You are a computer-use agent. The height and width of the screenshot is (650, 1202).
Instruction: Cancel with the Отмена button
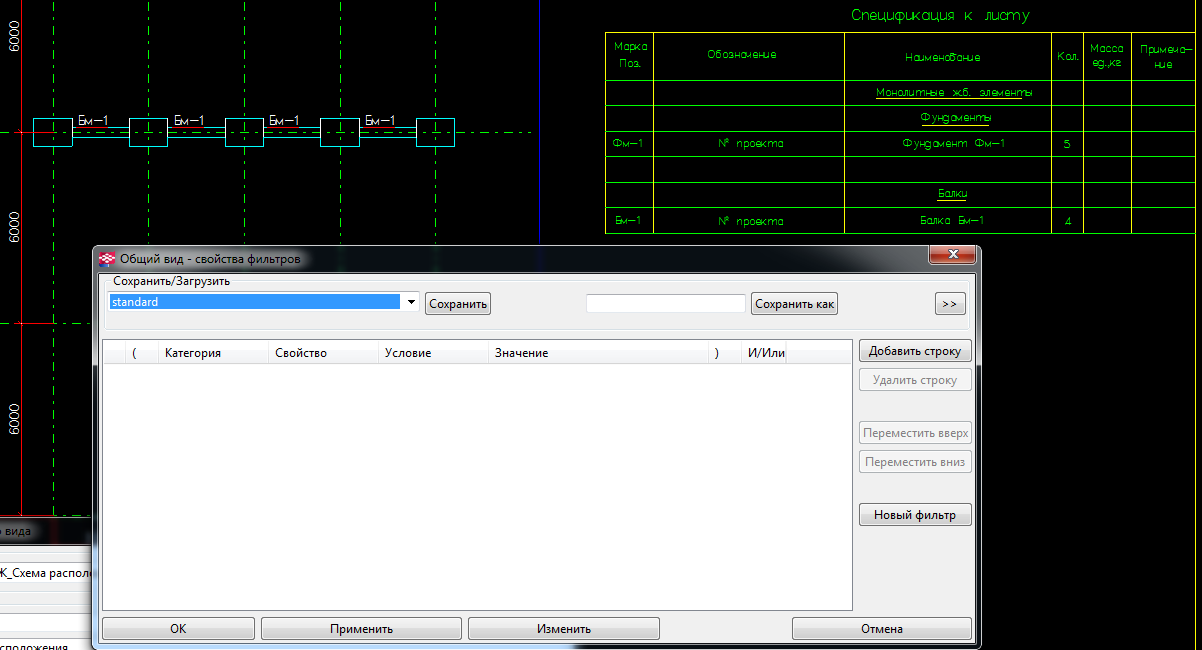tap(881, 629)
